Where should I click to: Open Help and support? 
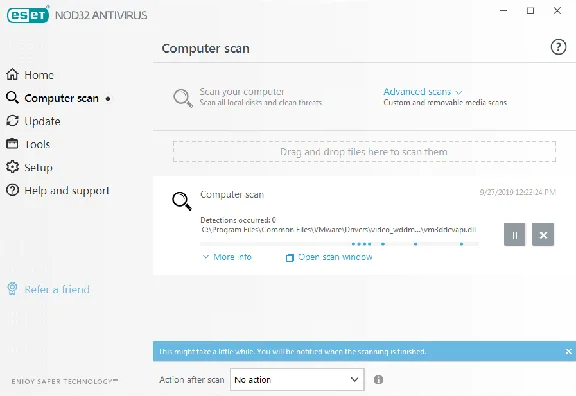point(67,190)
